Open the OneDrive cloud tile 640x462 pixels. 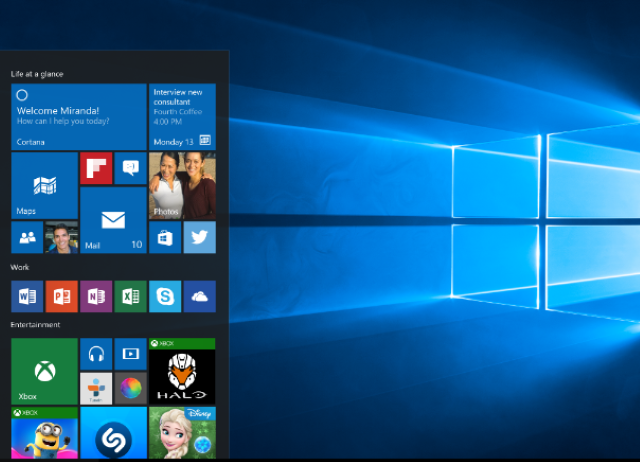coord(200,296)
